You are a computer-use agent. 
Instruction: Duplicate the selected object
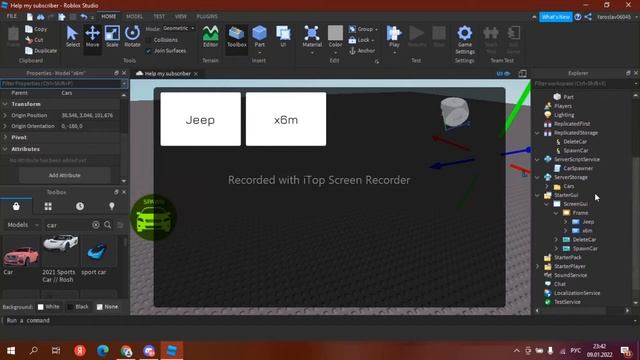(41, 51)
